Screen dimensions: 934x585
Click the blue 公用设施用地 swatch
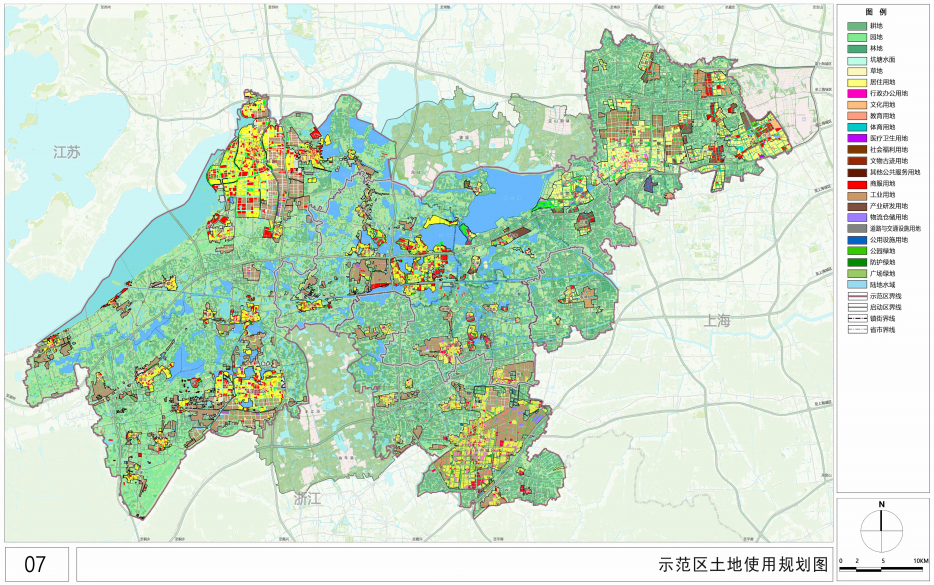[857, 240]
